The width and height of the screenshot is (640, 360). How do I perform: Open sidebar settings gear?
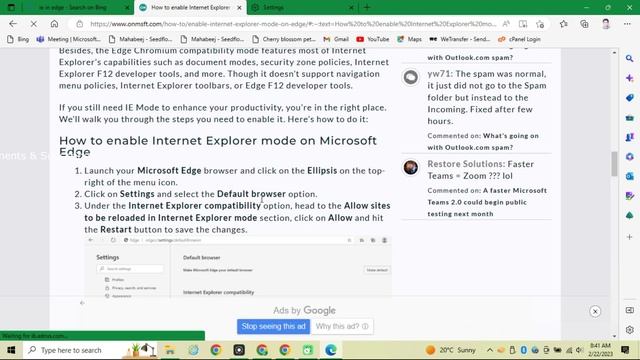click(x=629, y=329)
